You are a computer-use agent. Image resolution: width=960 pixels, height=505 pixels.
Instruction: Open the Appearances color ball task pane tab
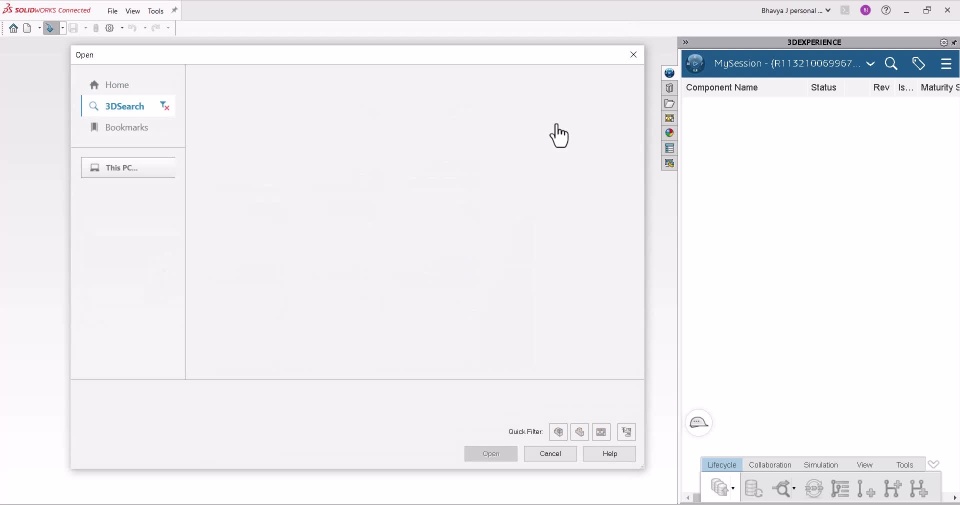pos(669,133)
